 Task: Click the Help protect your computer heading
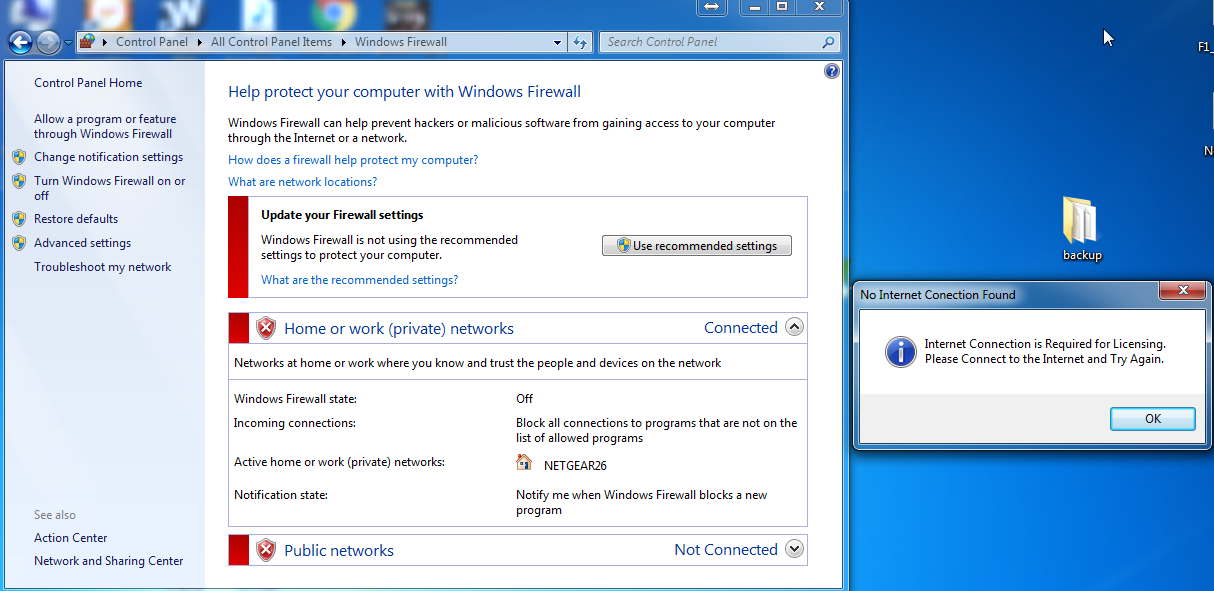(404, 92)
